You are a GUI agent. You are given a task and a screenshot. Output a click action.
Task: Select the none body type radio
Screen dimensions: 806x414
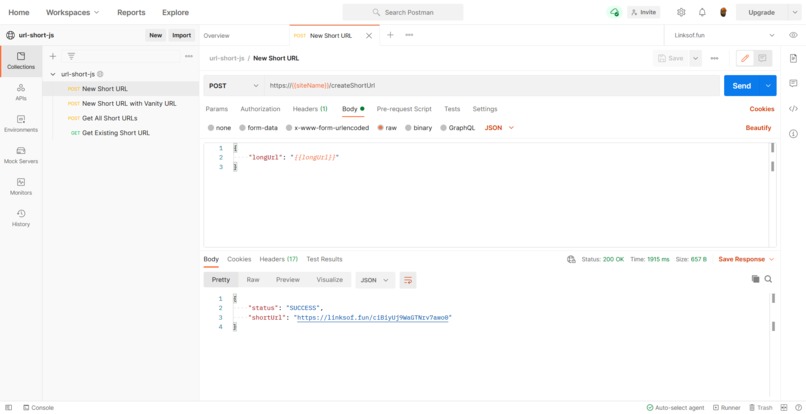pyautogui.click(x=211, y=128)
